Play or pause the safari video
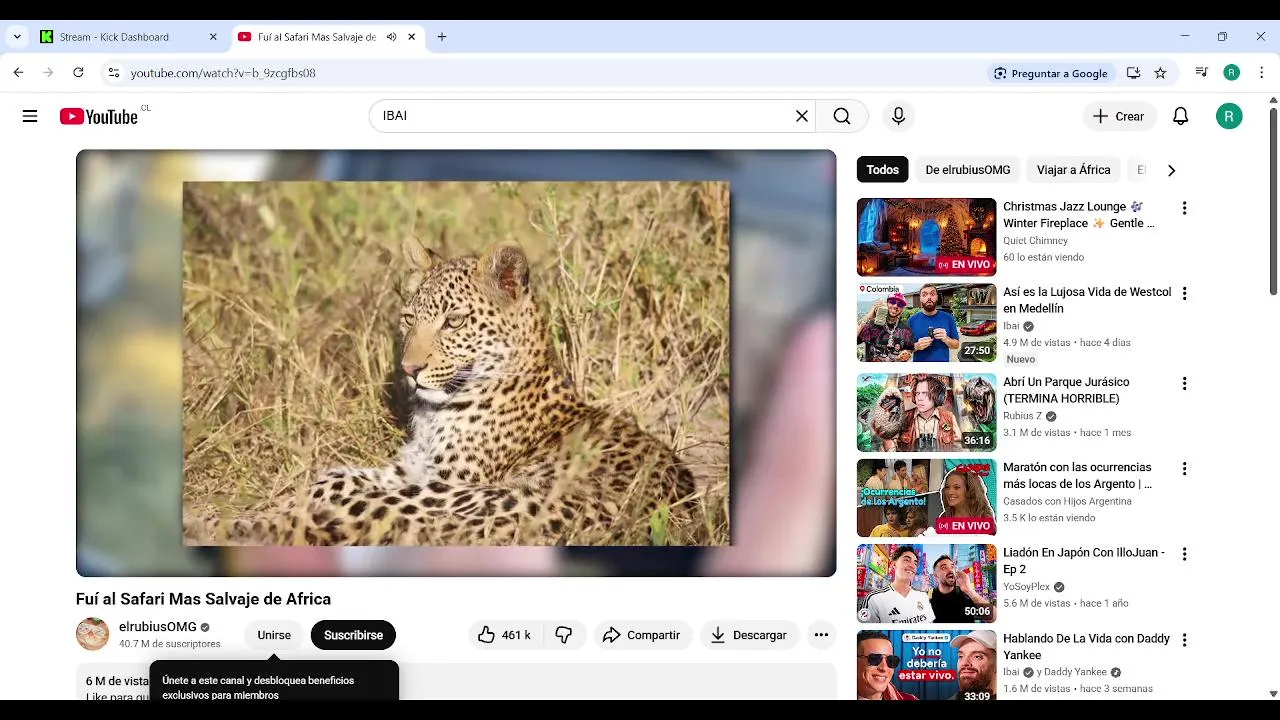Image resolution: width=1280 pixels, height=720 pixels. click(456, 363)
